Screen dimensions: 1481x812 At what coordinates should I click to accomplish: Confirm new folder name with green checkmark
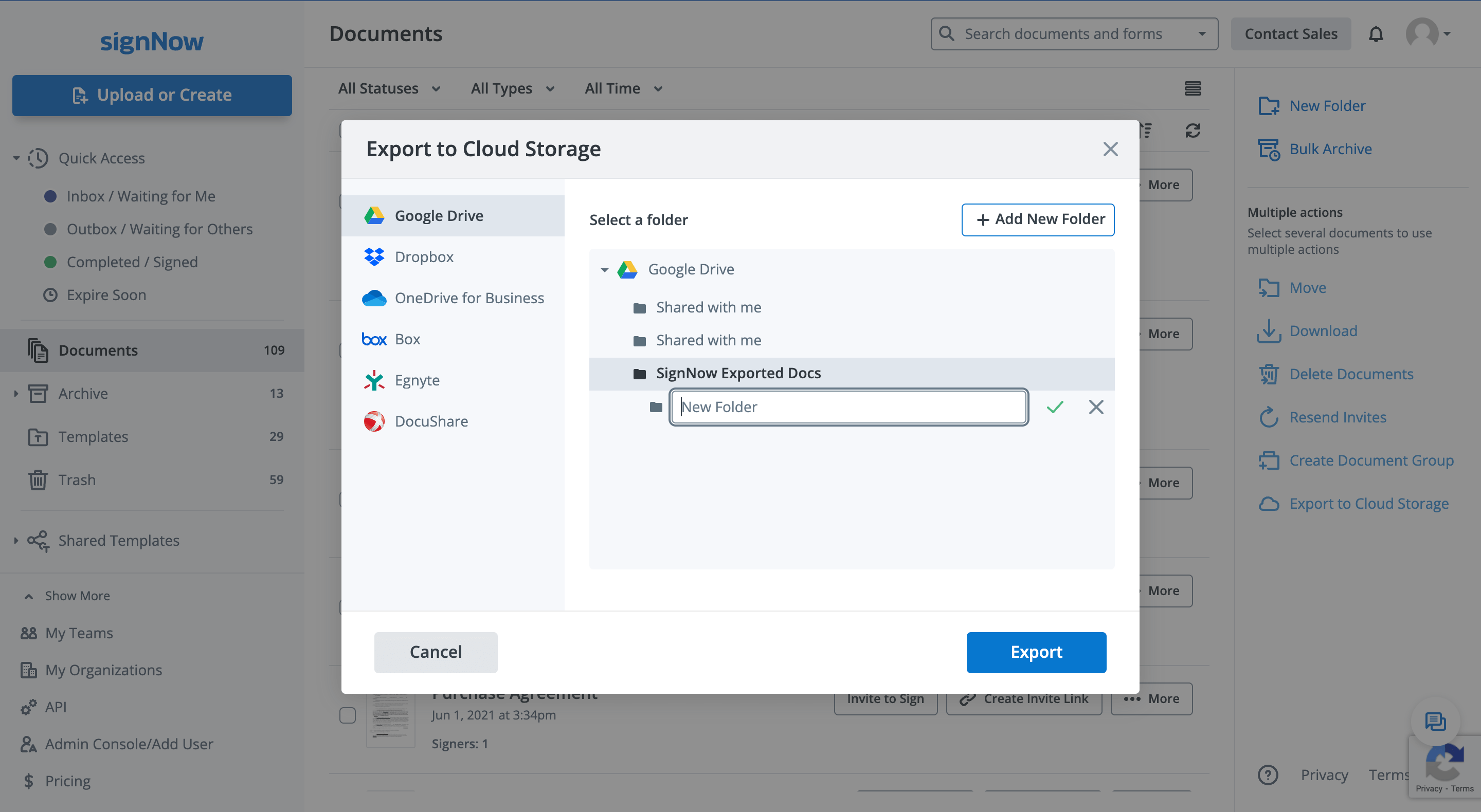pyautogui.click(x=1055, y=407)
